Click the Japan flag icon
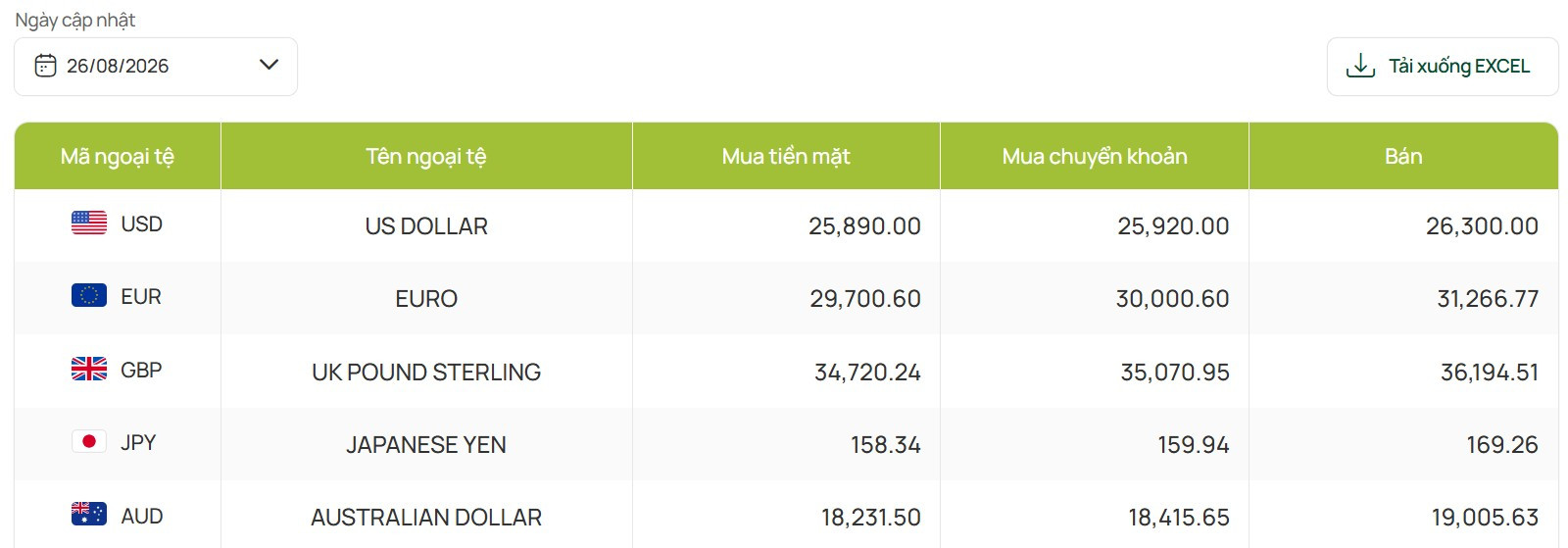This screenshot has height=548, width=1568. point(89,441)
